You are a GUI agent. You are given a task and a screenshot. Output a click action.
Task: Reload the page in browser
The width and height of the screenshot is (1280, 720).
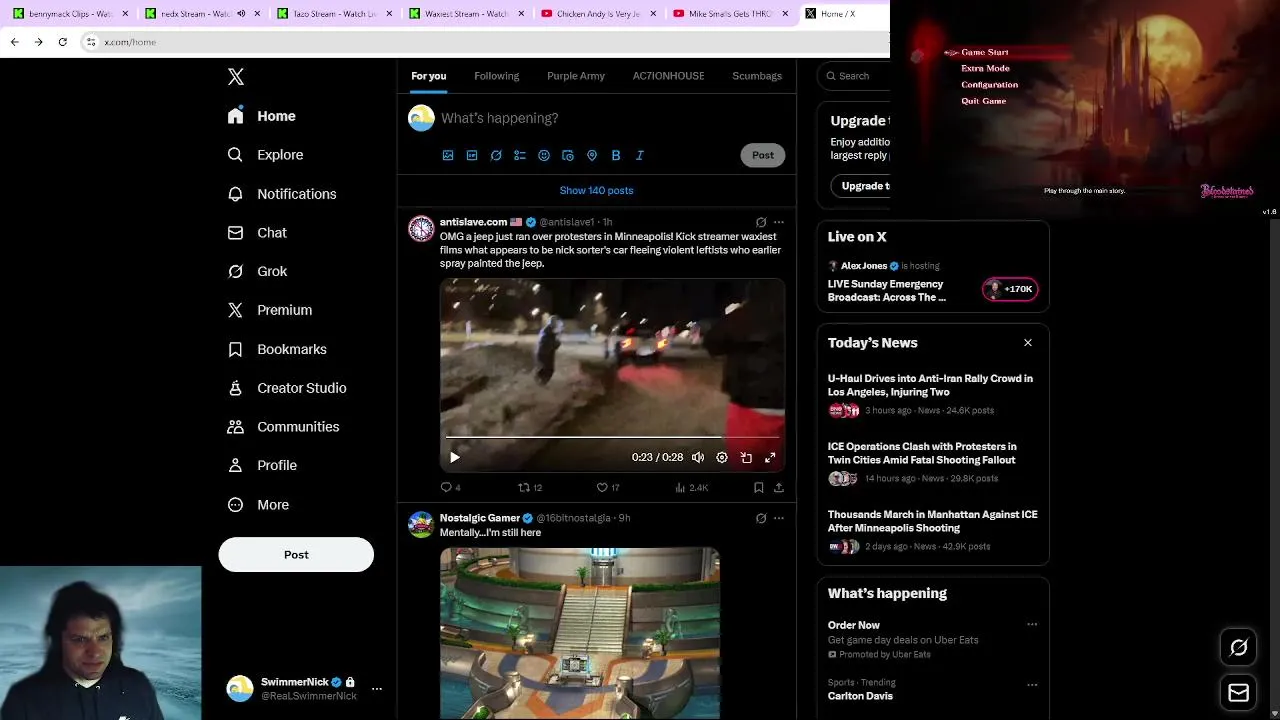click(62, 42)
